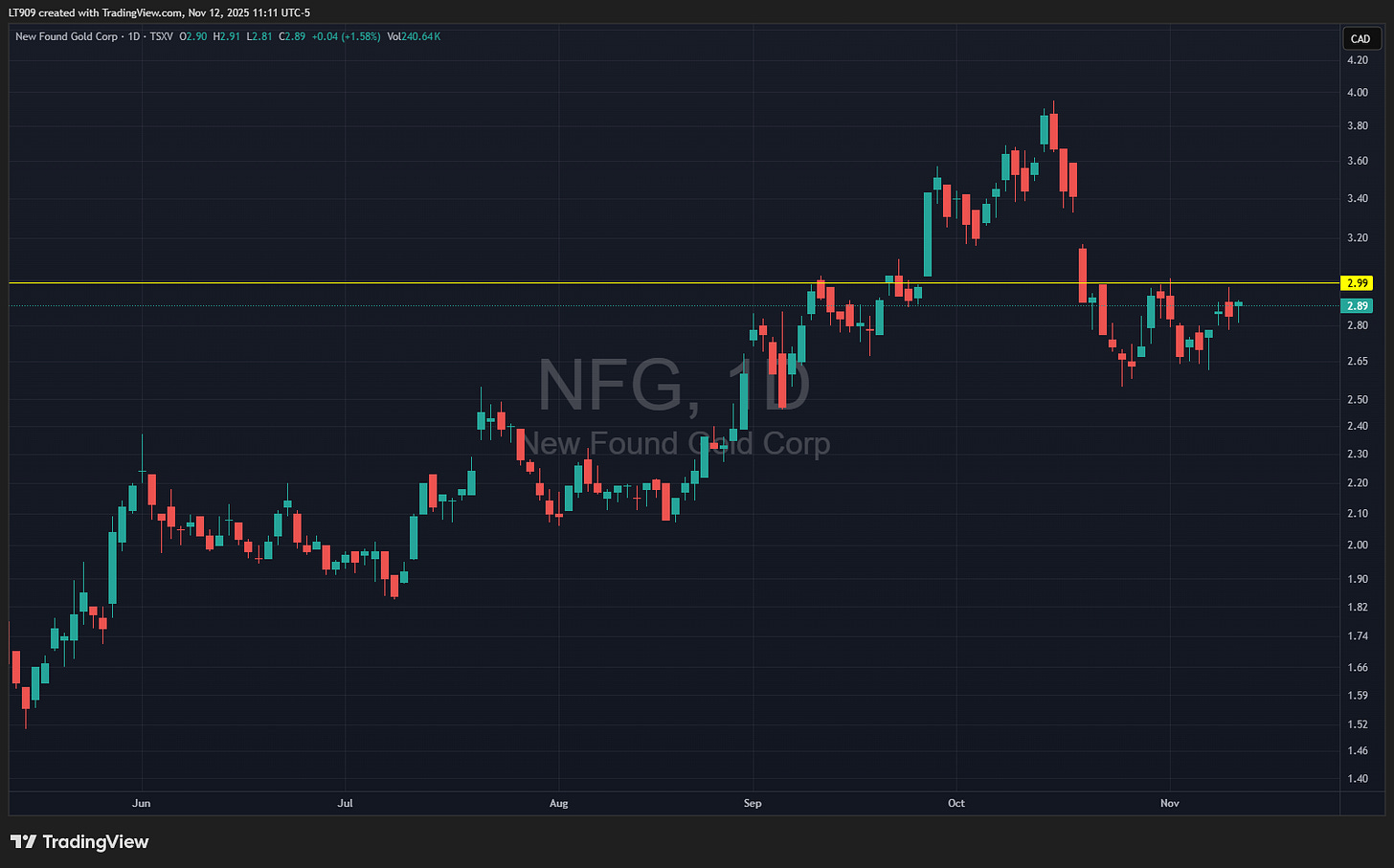Click the 4.20 price axis label
Viewport: 1394px width, 868px height.
coord(1357,59)
